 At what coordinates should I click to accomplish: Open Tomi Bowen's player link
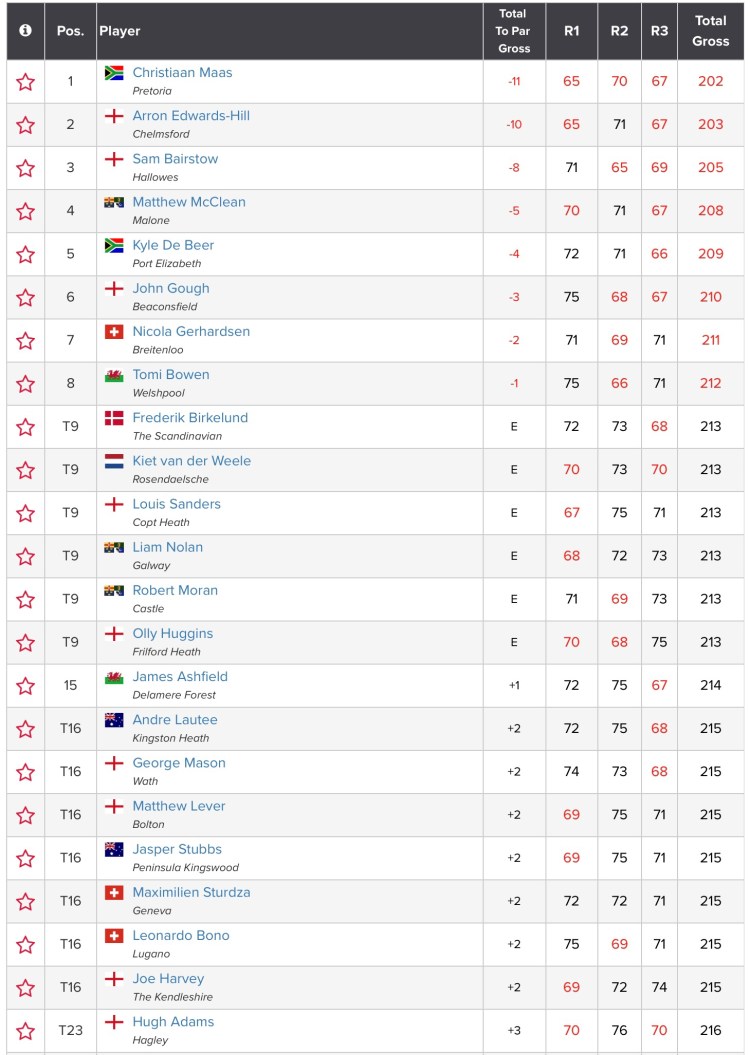pyautogui.click(x=171, y=374)
